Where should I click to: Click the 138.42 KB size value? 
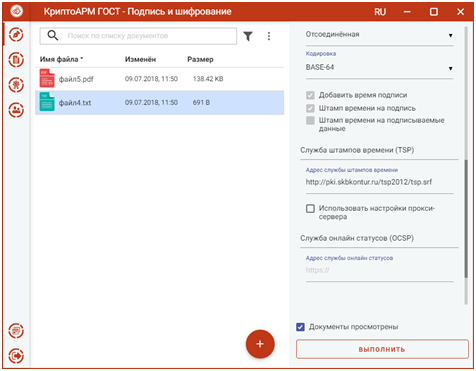(208, 79)
